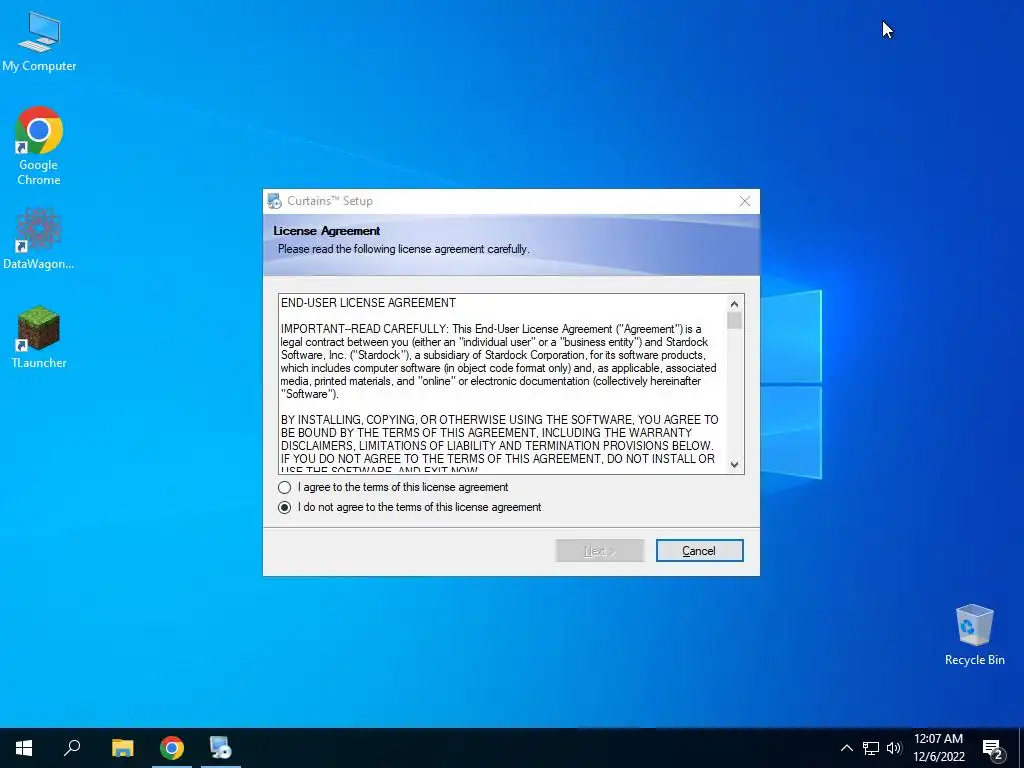The image size is (1024, 768).
Task: Switch to Chrome in the taskbar
Action: click(172, 748)
